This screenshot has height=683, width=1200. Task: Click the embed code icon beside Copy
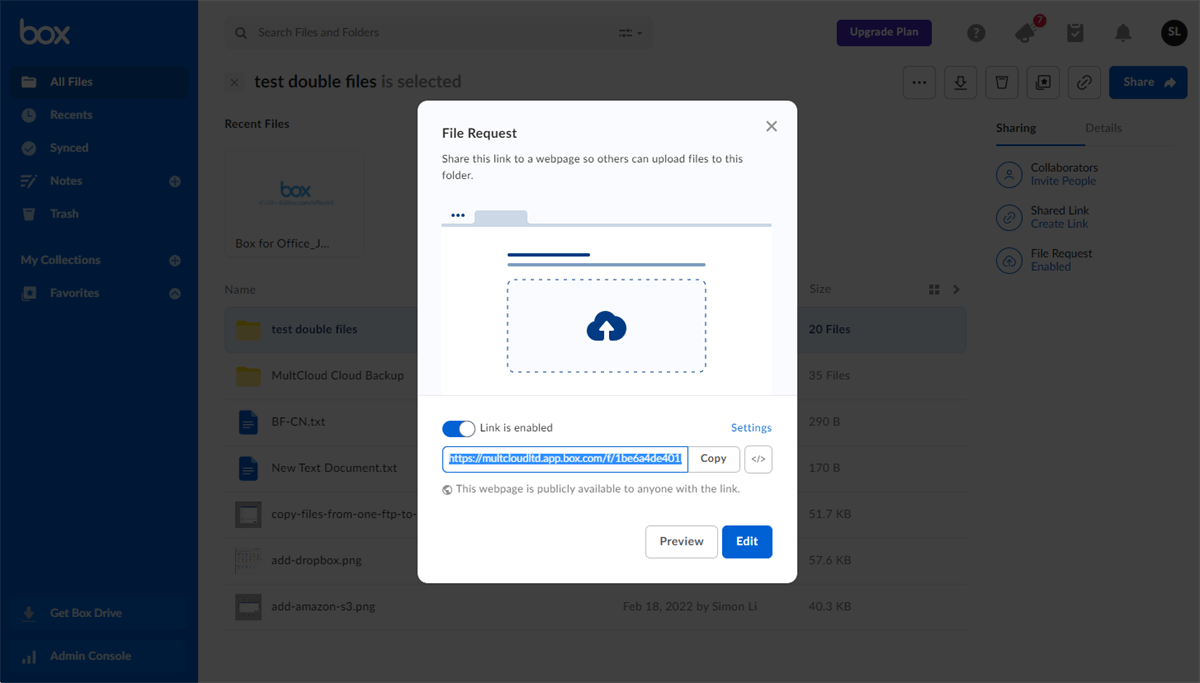(x=758, y=459)
